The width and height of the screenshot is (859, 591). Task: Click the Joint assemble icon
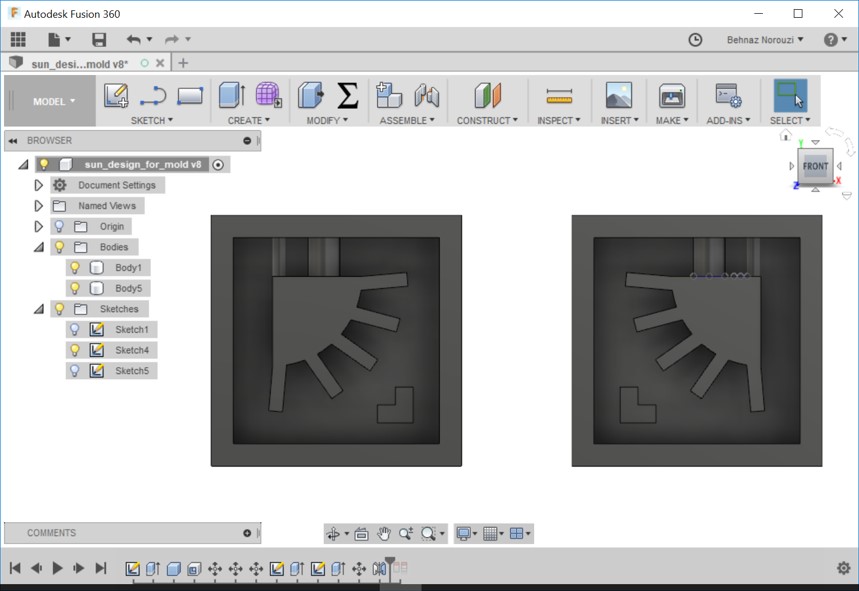[426, 95]
